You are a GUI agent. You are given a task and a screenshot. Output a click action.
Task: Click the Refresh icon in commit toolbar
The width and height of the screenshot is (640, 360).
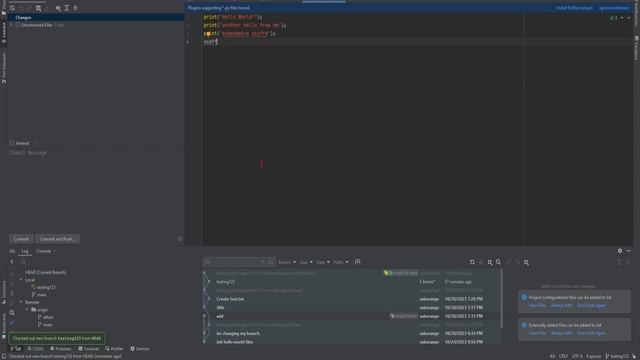(x=12, y=8)
